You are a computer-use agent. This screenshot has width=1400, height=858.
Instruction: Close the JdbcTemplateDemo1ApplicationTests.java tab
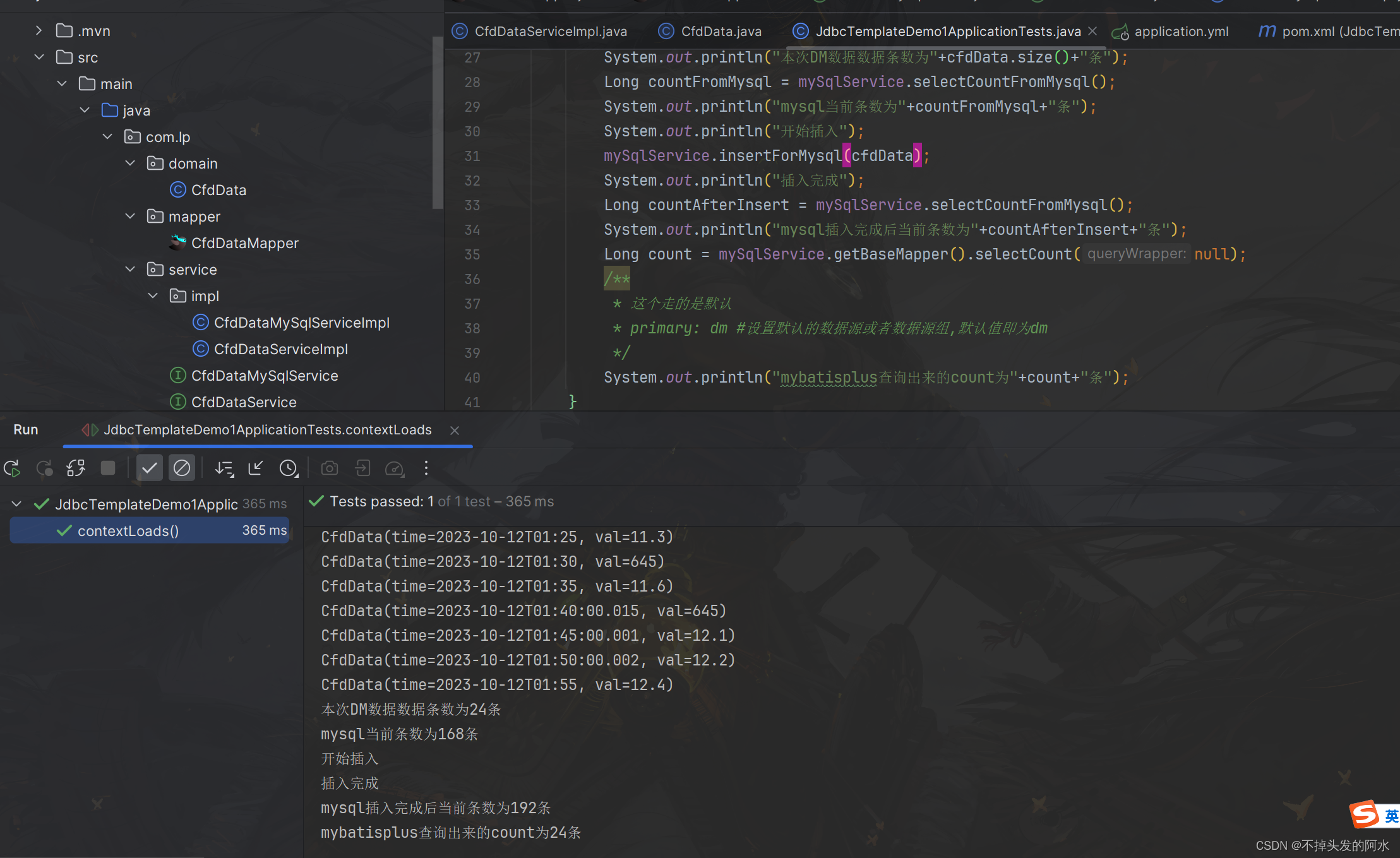click(1093, 30)
